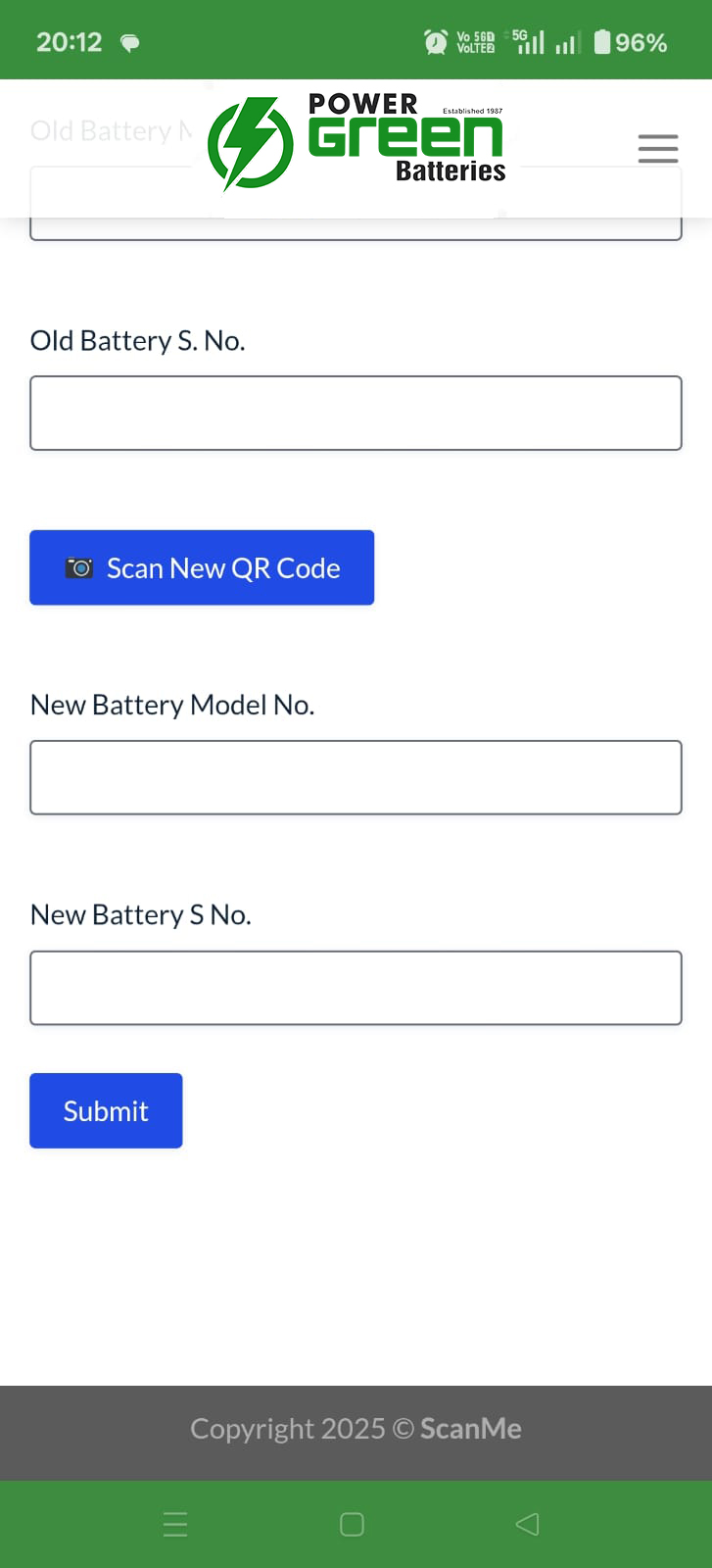Focus the Old Battery S. No. field
Viewport: 712px width, 1568px height.
pos(356,413)
